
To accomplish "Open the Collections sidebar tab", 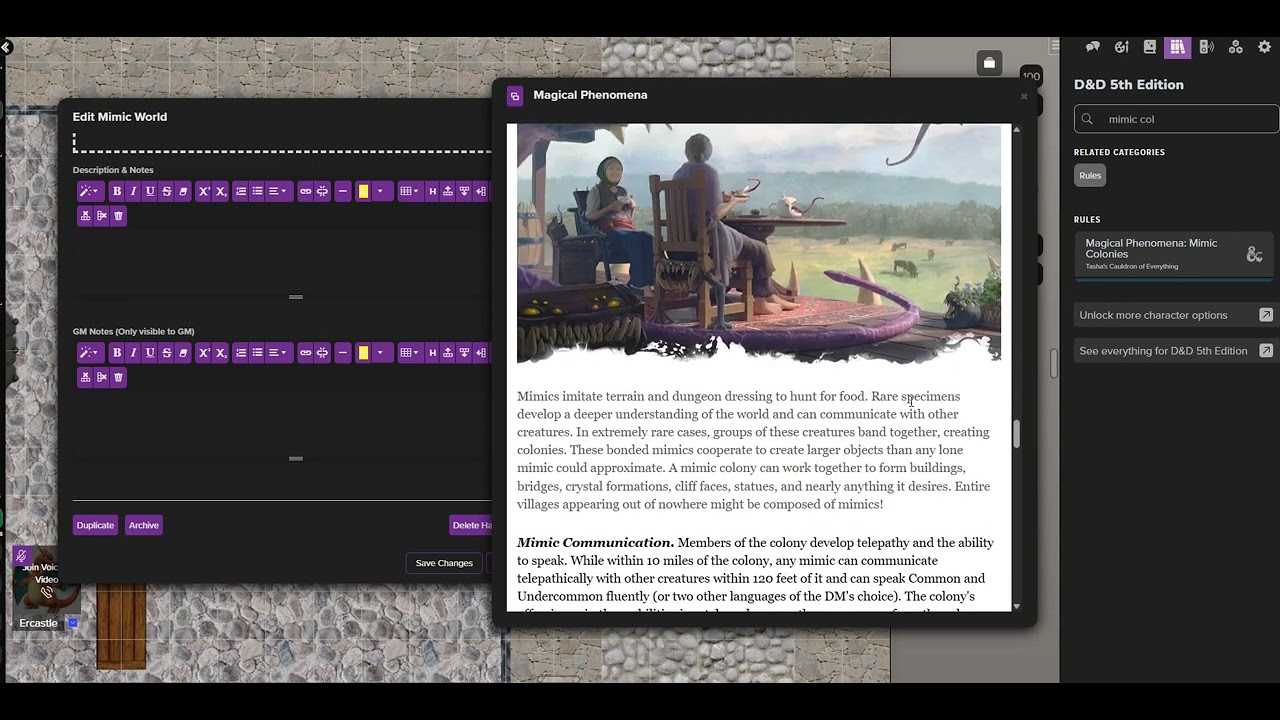I will click(1236, 47).
